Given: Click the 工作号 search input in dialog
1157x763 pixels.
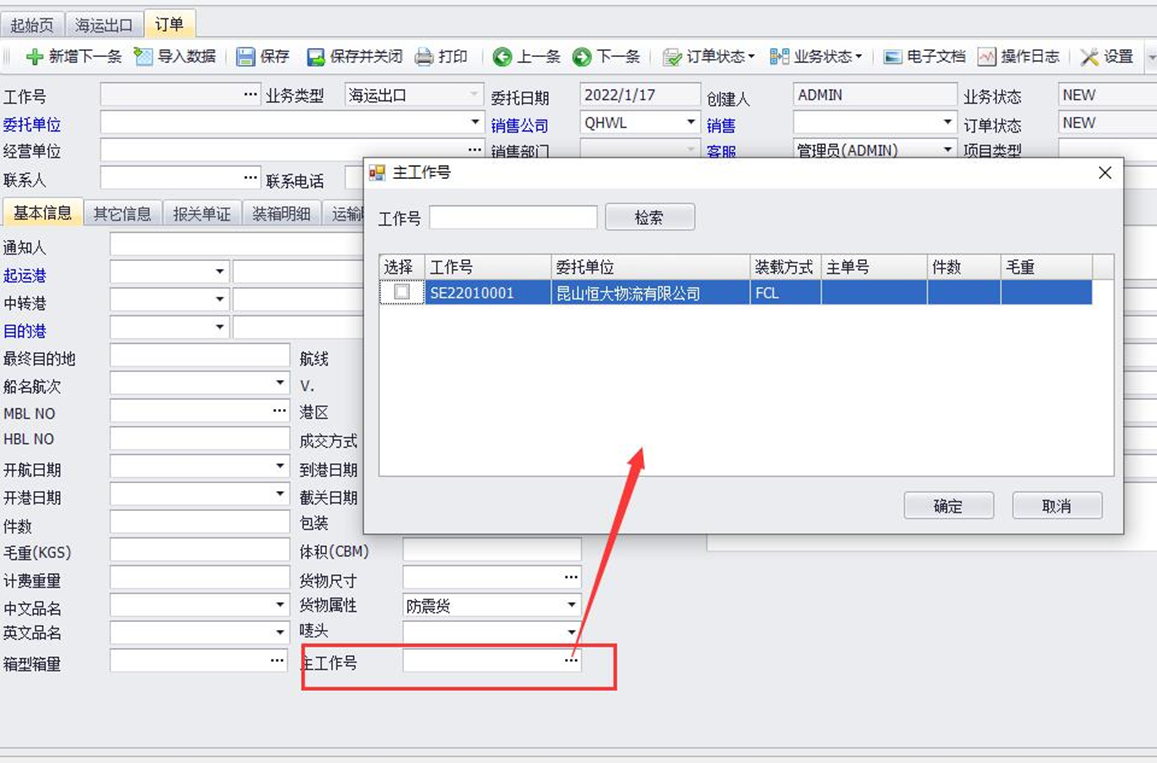Looking at the screenshot, I should 514,218.
